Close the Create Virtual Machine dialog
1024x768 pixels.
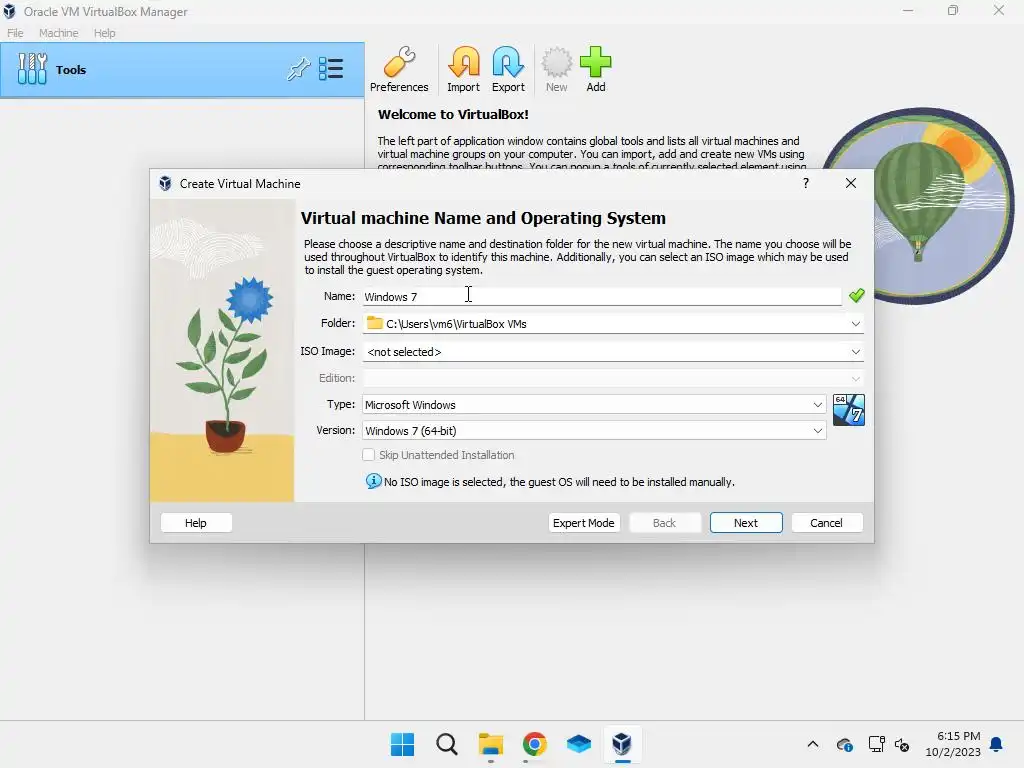(x=850, y=184)
